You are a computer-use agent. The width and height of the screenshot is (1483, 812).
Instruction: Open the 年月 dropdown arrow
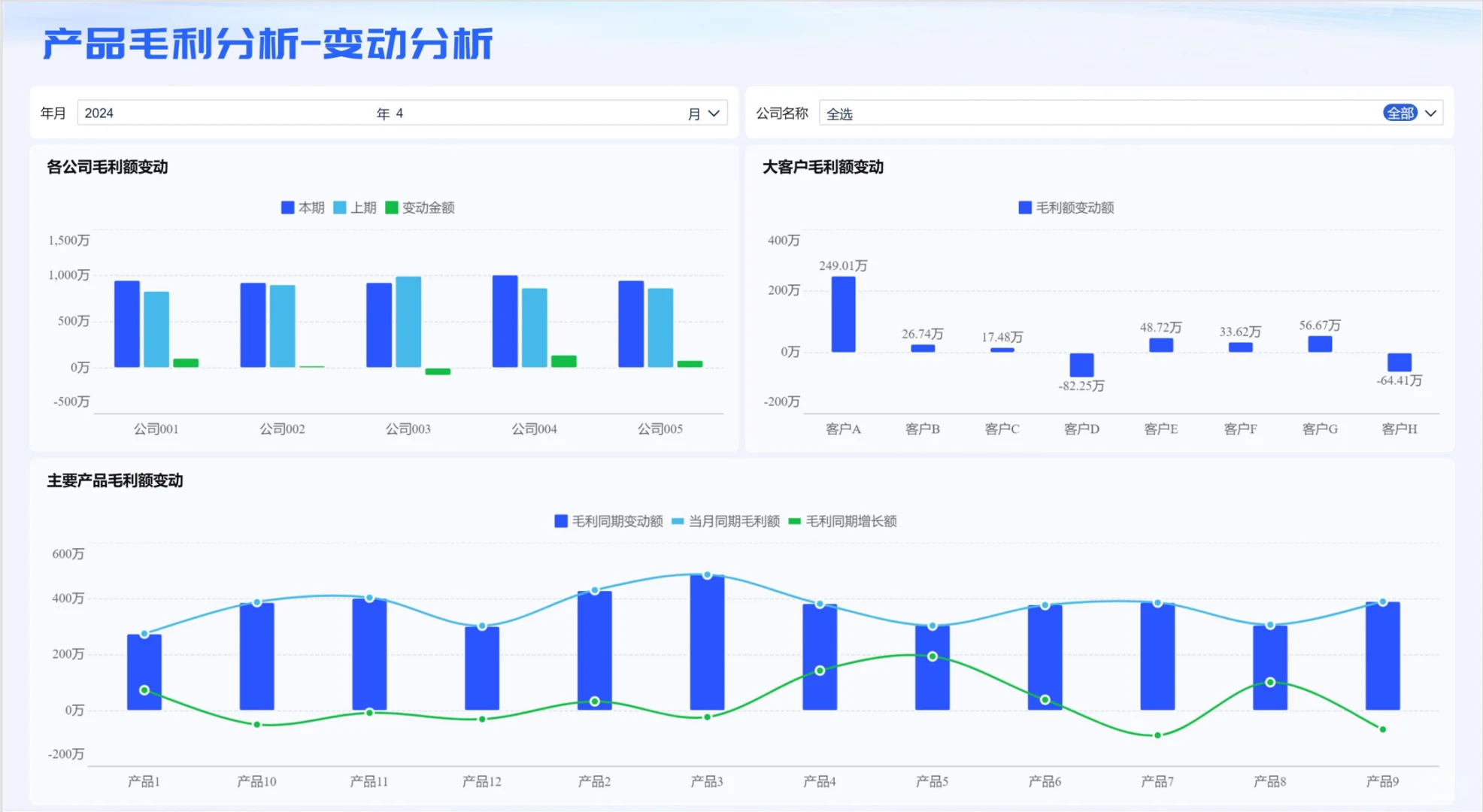tap(714, 114)
